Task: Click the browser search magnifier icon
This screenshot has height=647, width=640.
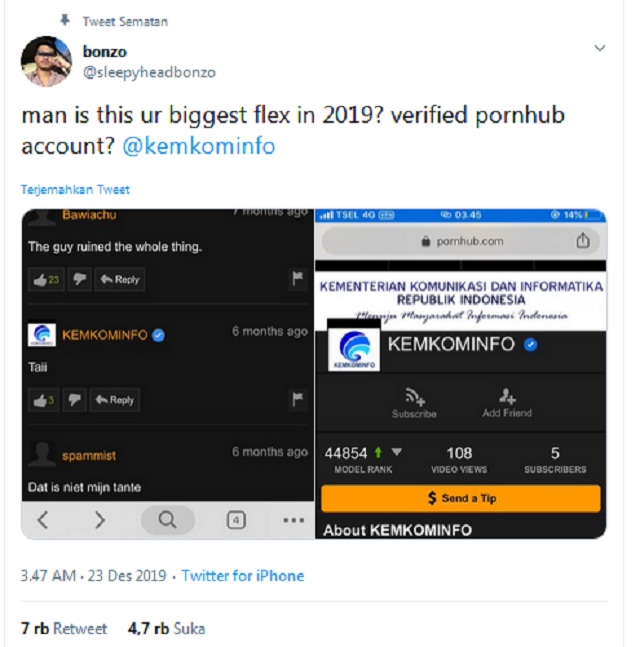Action: click(x=168, y=520)
